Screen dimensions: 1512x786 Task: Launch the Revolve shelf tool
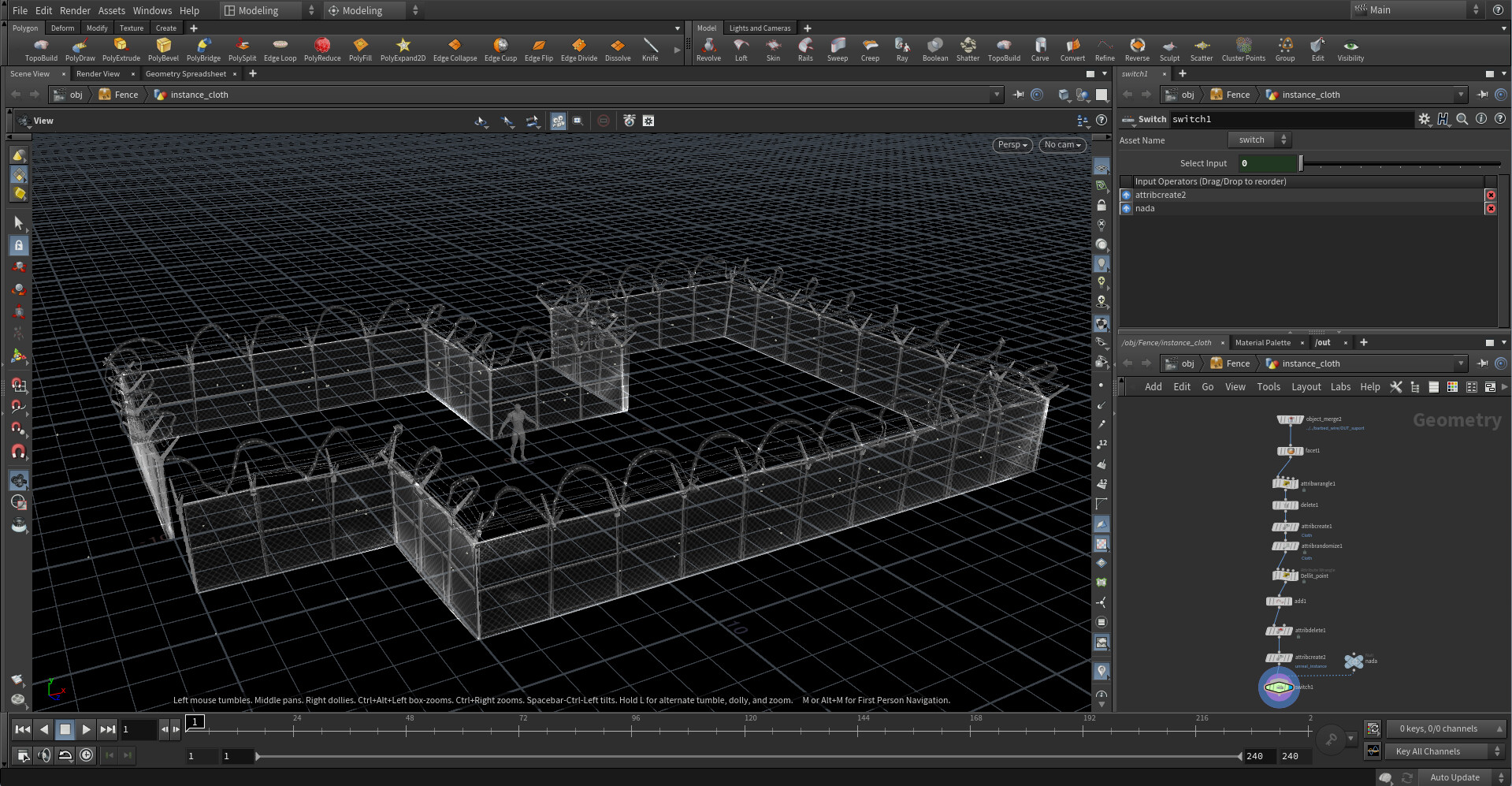coord(708,47)
